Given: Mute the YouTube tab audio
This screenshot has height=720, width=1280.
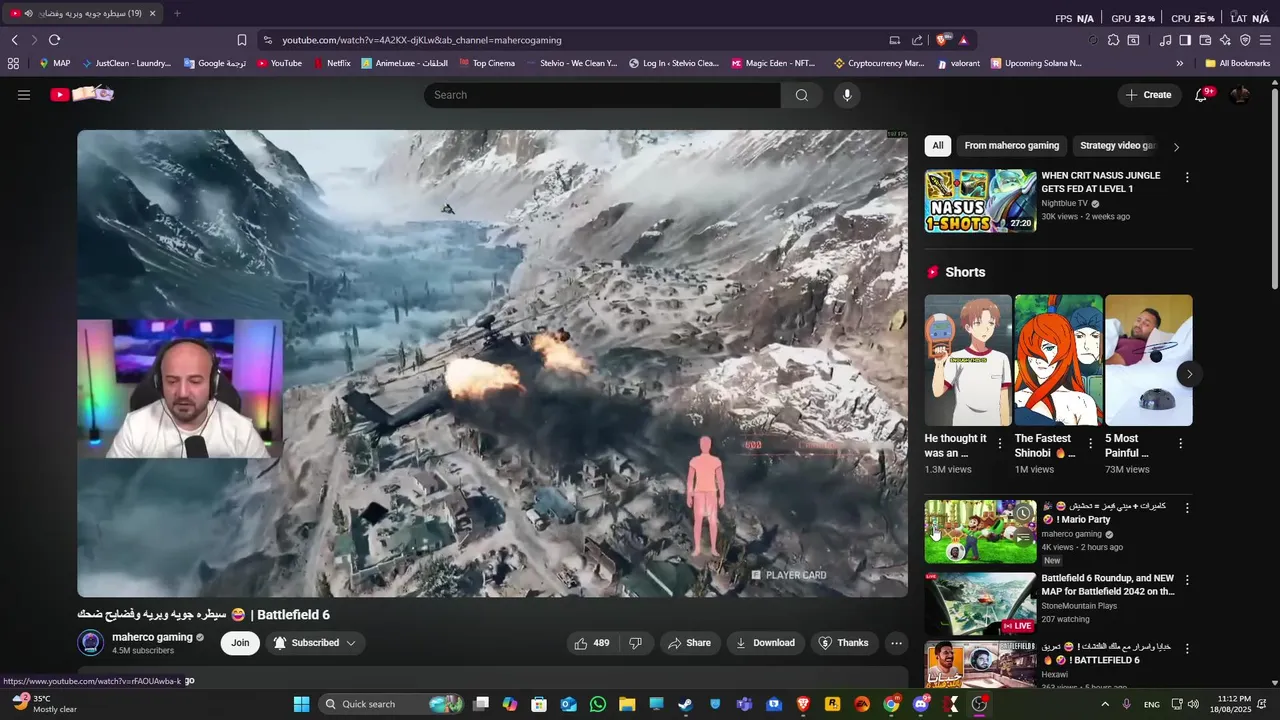Looking at the screenshot, I should 28,13.
